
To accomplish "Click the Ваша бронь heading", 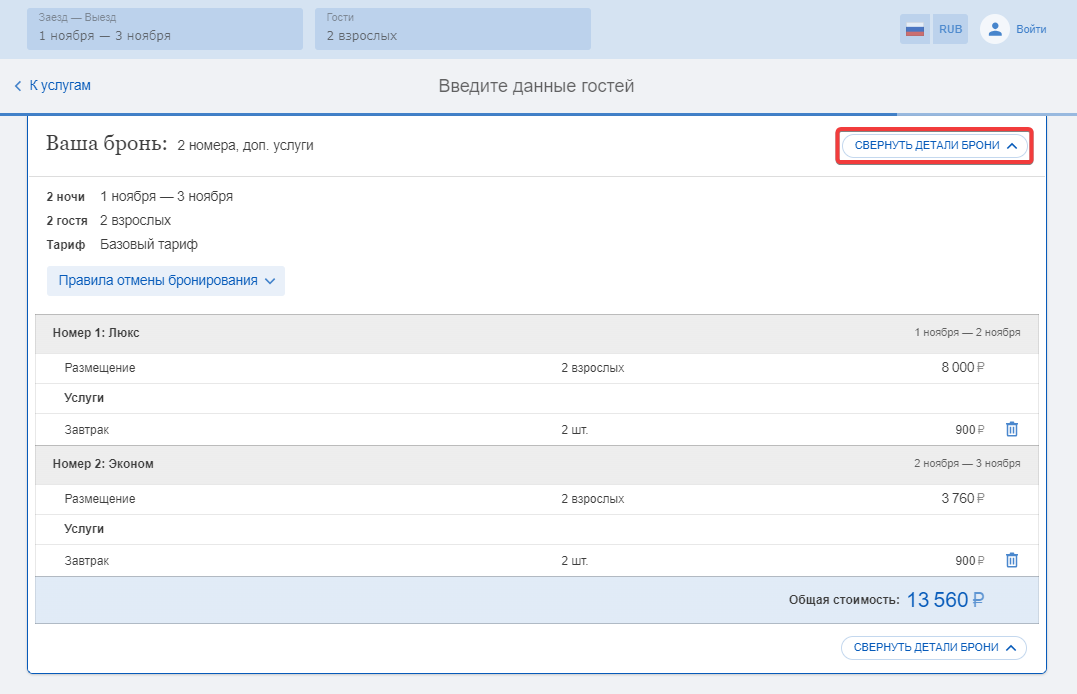I will (106, 143).
